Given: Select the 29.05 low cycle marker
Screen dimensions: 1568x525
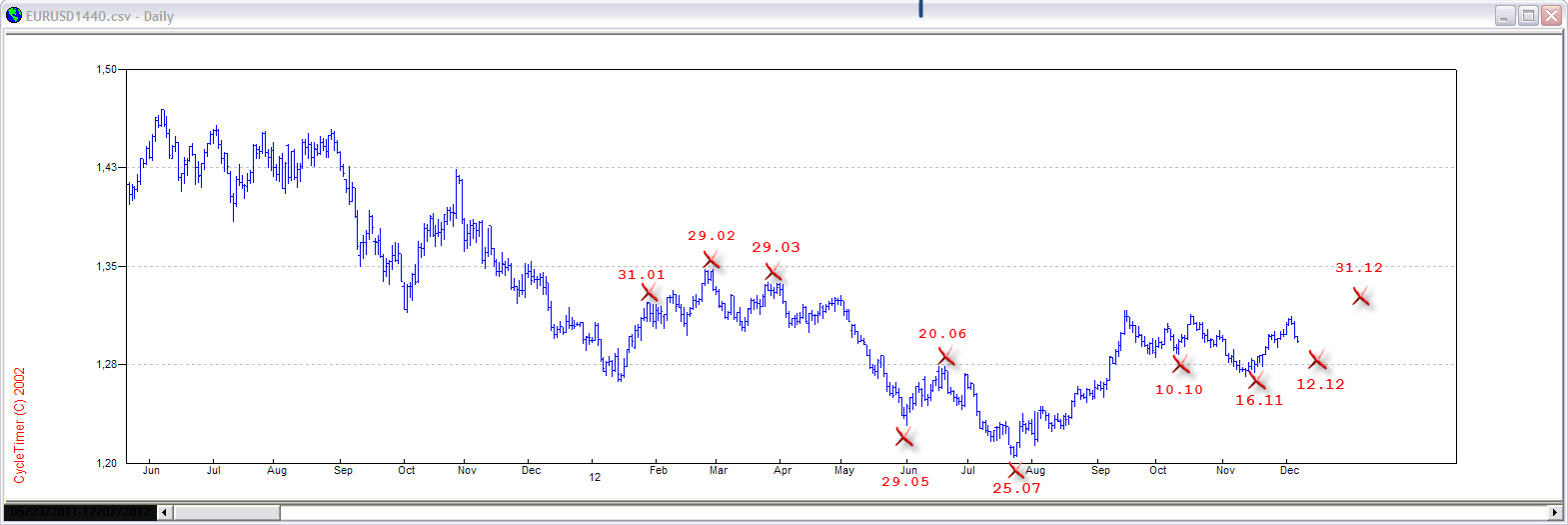Looking at the screenshot, I should pyautogui.click(x=904, y=437).
